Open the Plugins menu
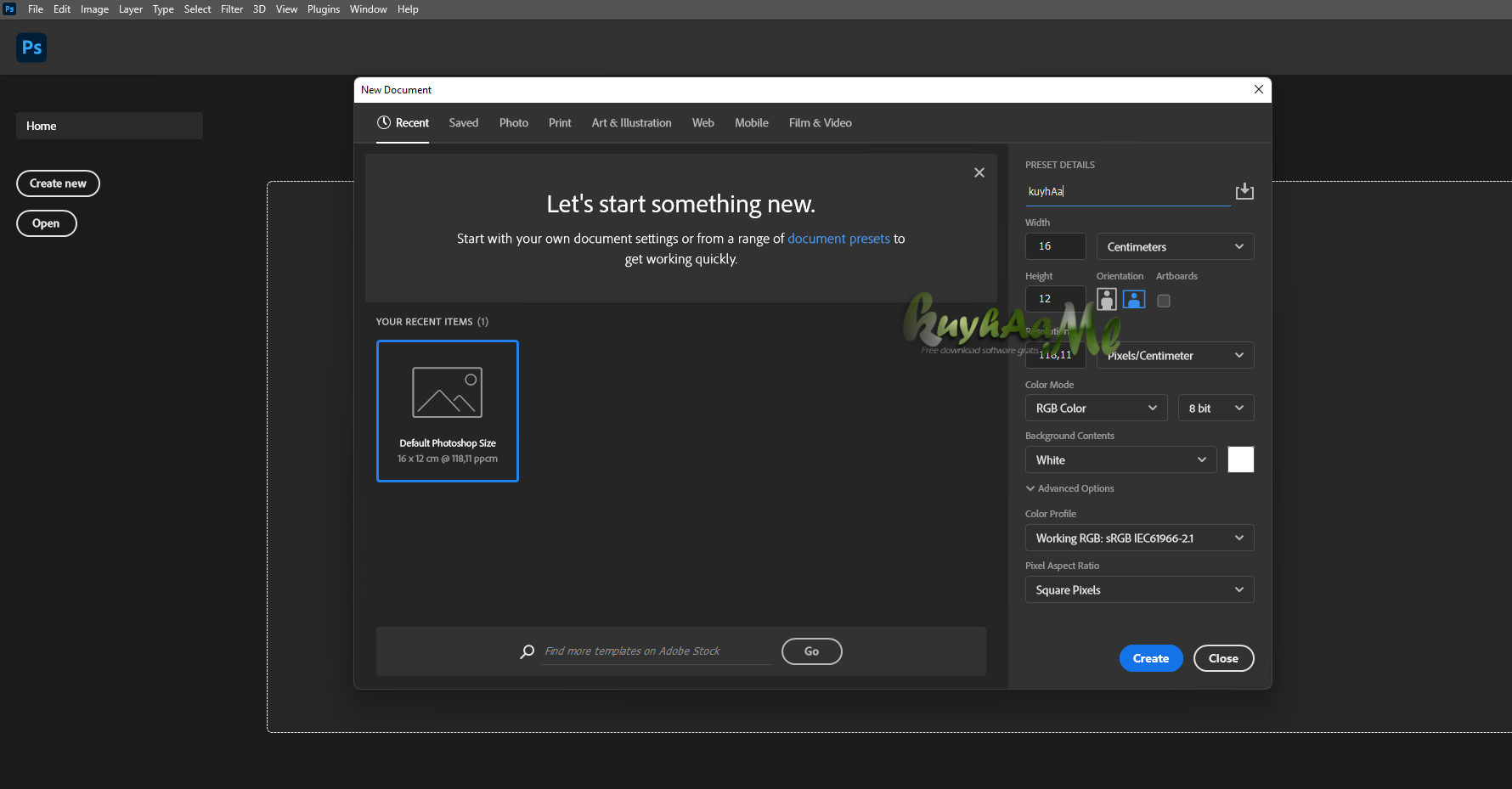1512x789 pixels. point(324,9)
